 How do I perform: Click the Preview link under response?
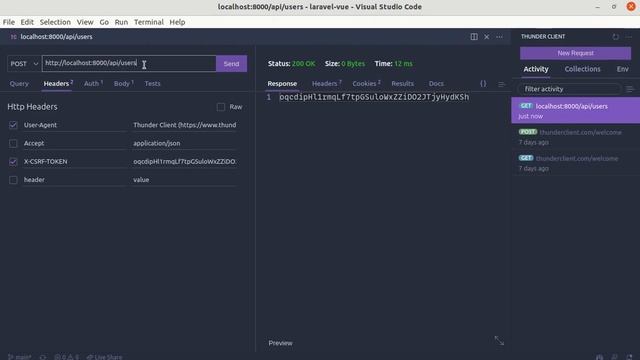[280, 343]
